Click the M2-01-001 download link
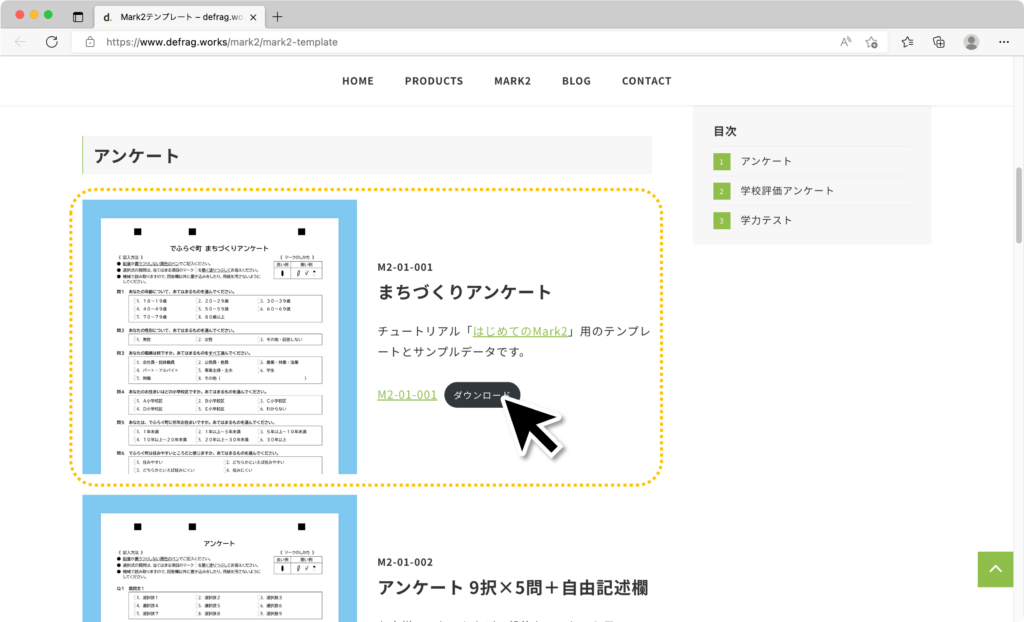 click(407, 395)
